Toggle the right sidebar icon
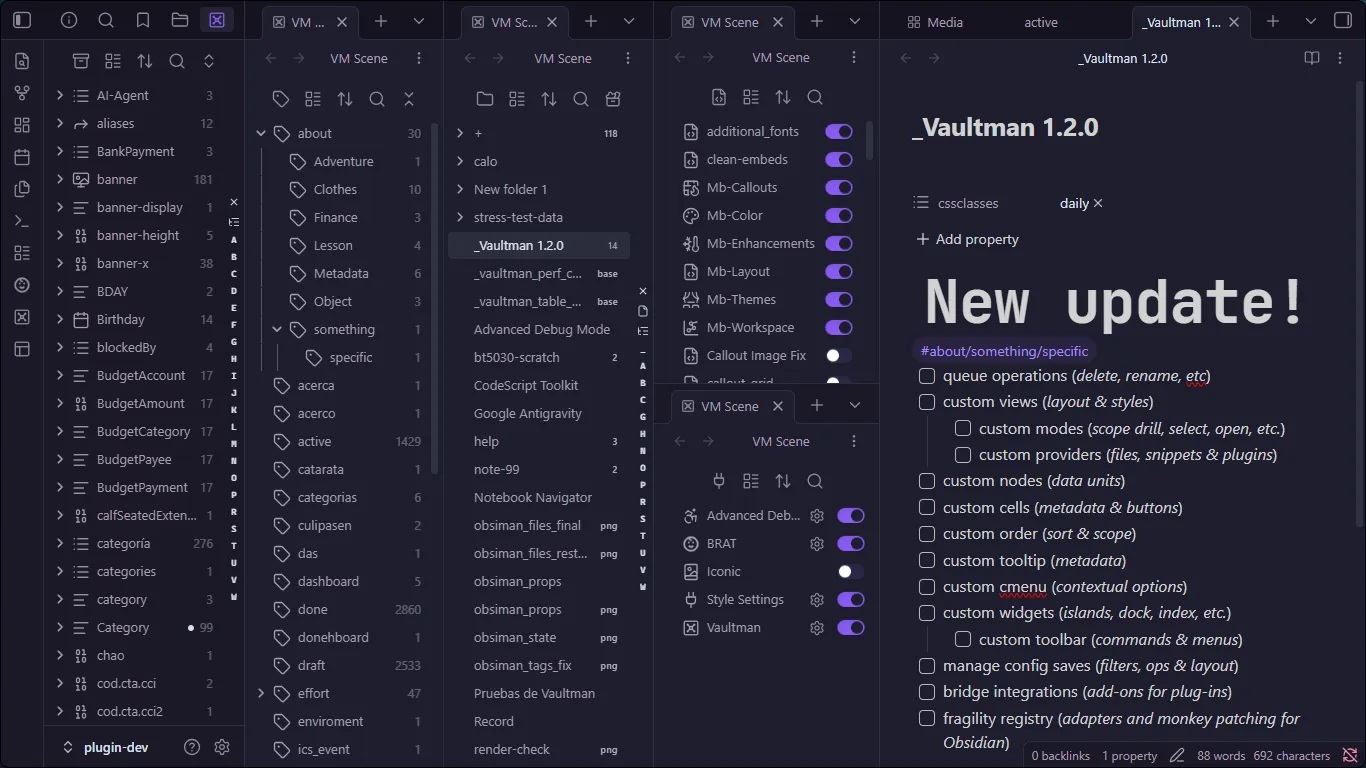1366x768 pixels. 1343,21
